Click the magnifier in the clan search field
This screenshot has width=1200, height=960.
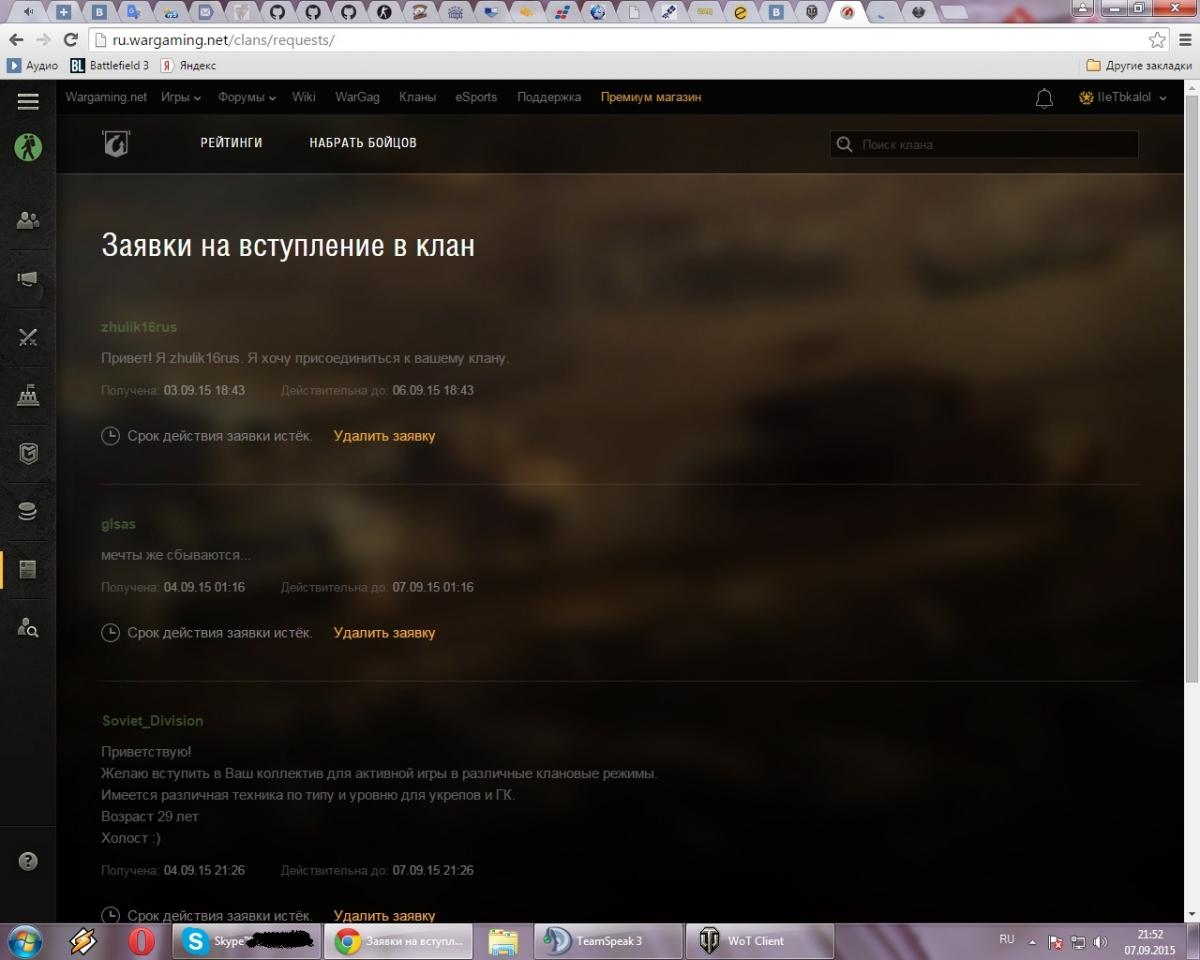tap(845, 144)
